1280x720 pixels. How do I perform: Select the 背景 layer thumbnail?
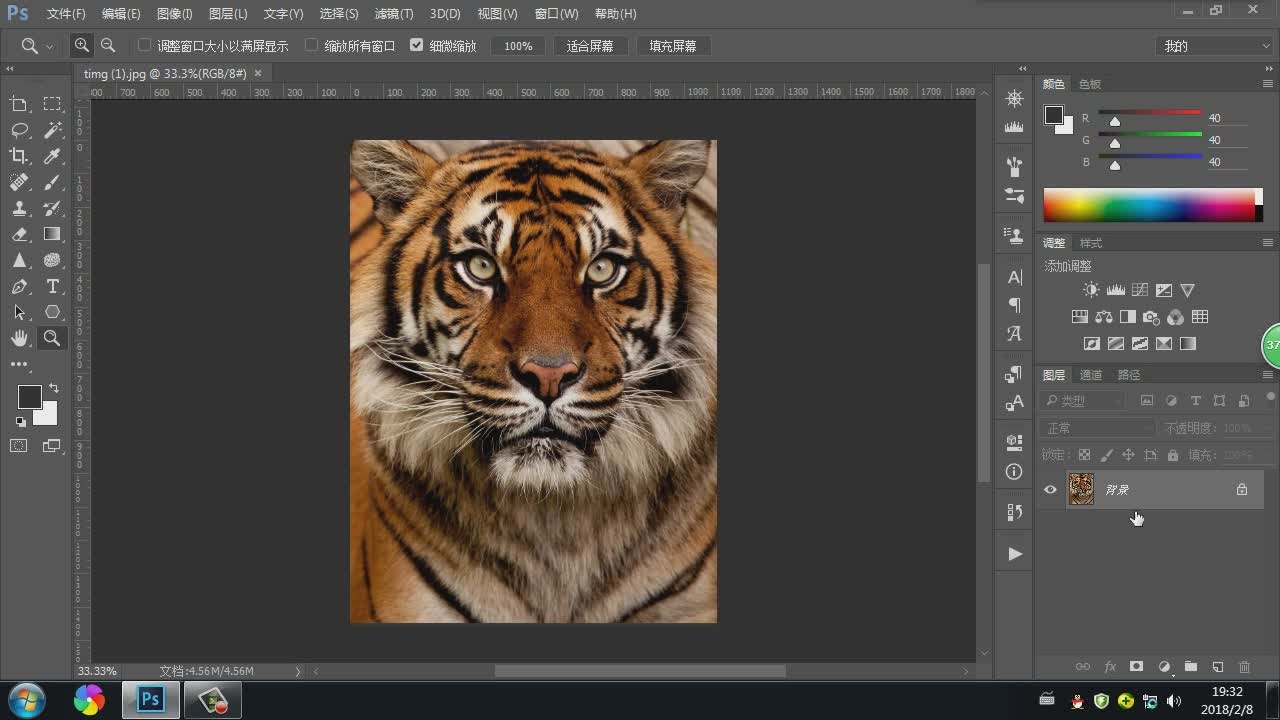click(1081, 489)
